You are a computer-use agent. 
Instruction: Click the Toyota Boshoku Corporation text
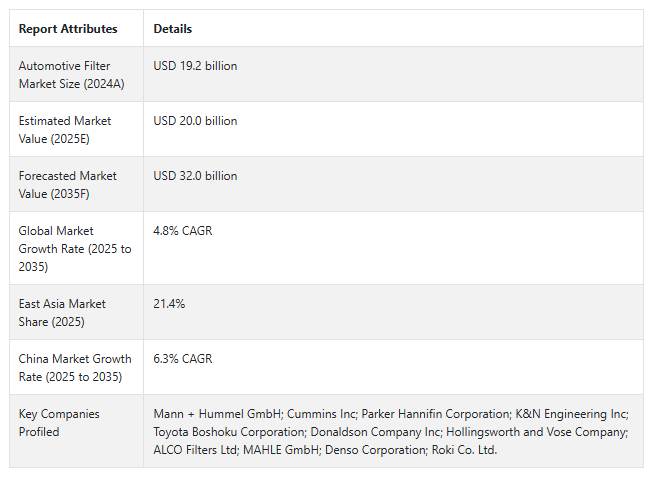coord(228,432)
